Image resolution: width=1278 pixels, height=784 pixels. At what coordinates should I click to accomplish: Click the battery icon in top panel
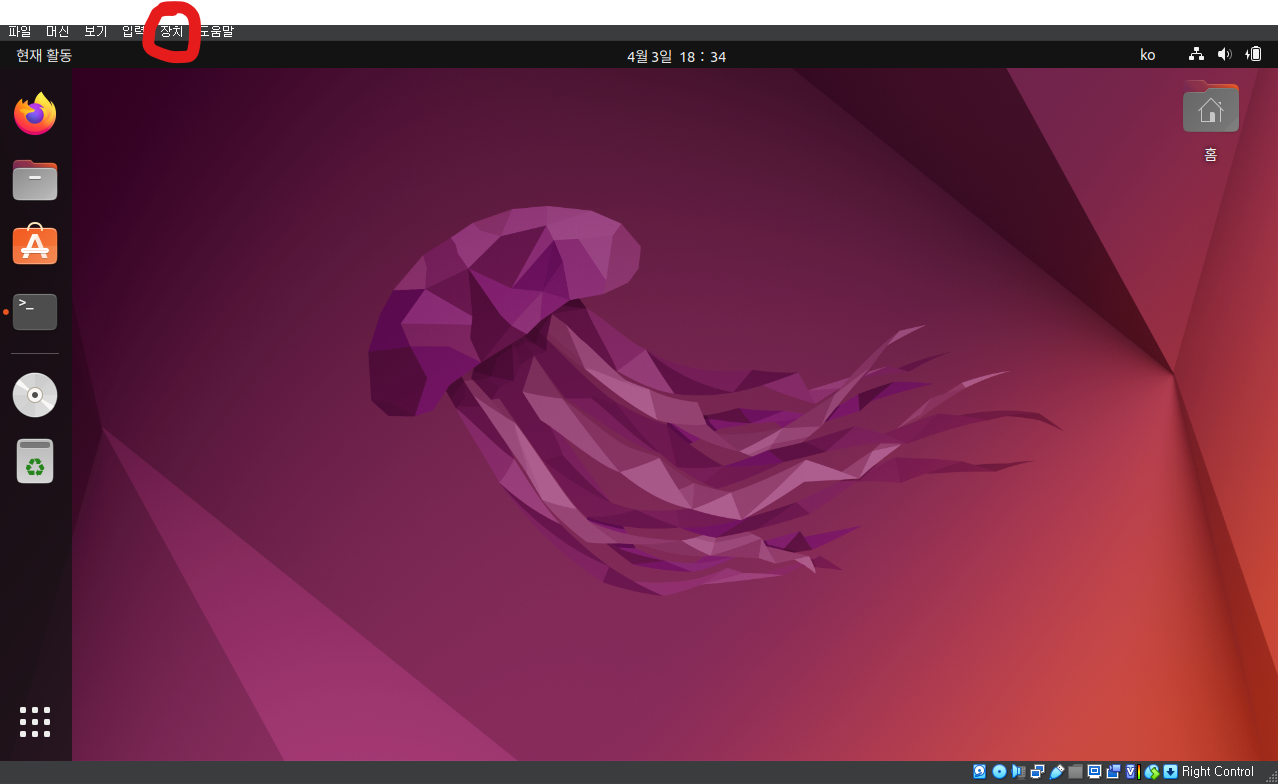click(1253, 55)
